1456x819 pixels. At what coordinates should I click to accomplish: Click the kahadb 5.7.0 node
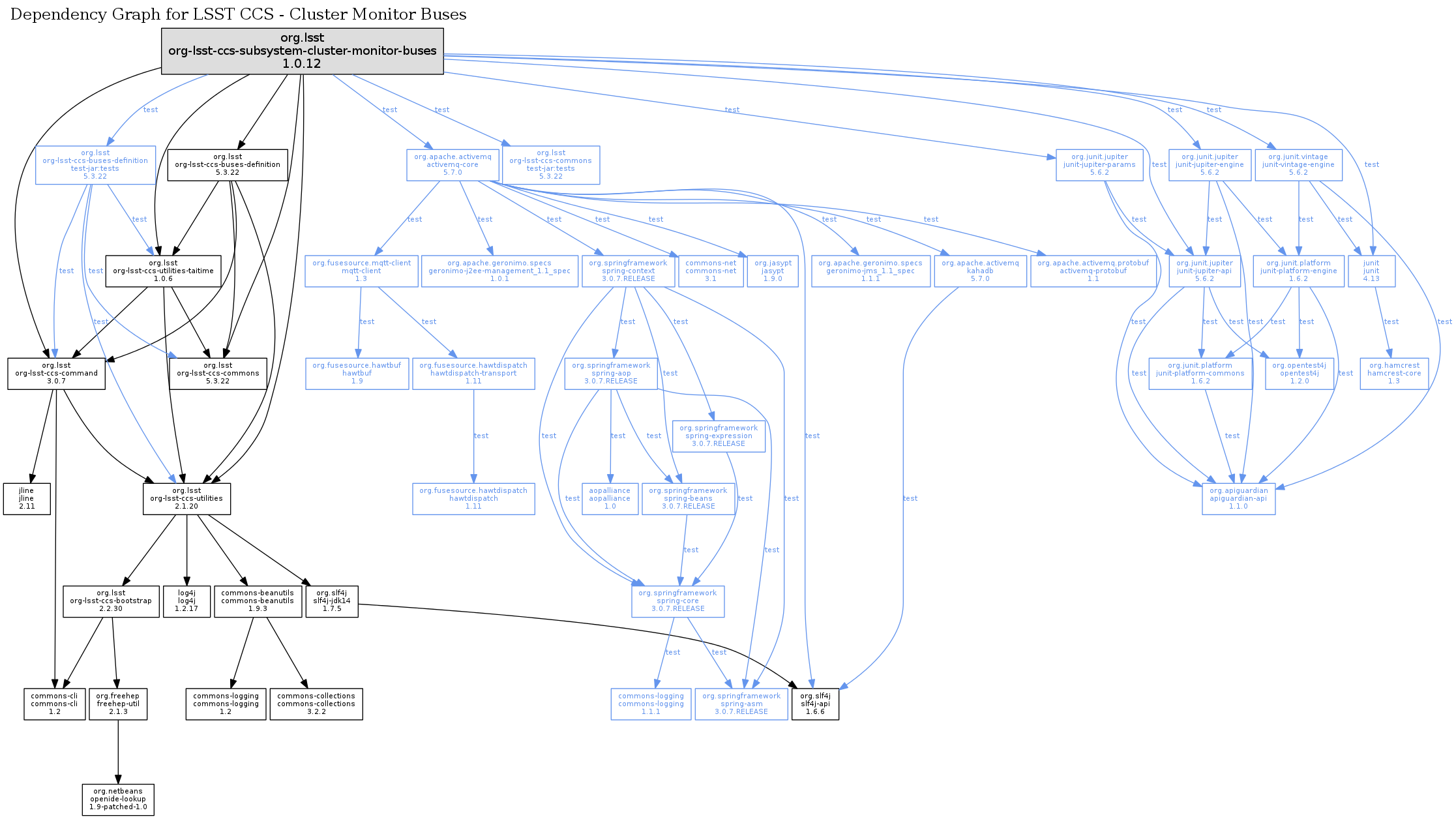click(980, 271)
